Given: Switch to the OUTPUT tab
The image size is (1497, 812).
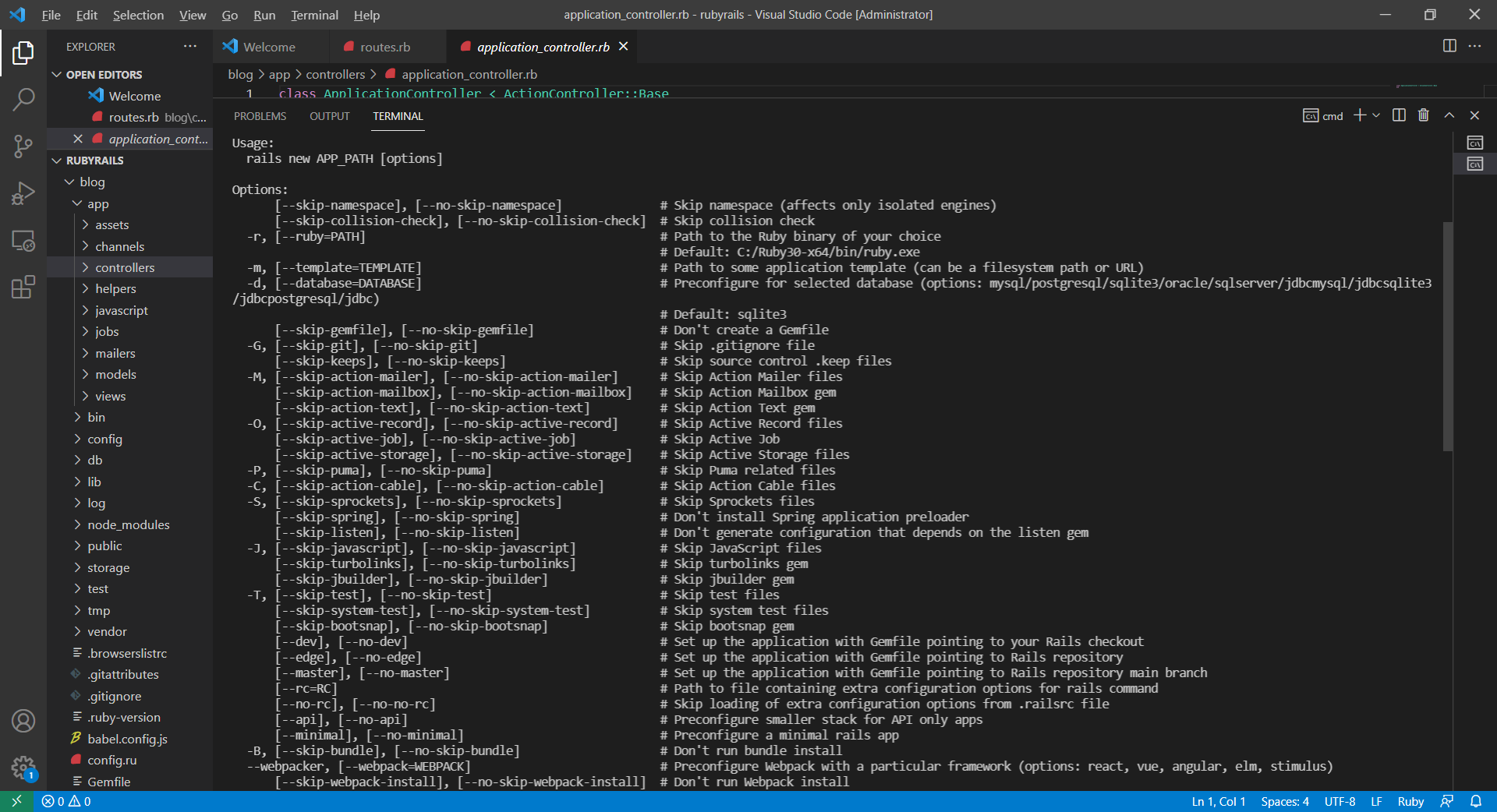Looking at the screenshot, I should pos(329,116).
